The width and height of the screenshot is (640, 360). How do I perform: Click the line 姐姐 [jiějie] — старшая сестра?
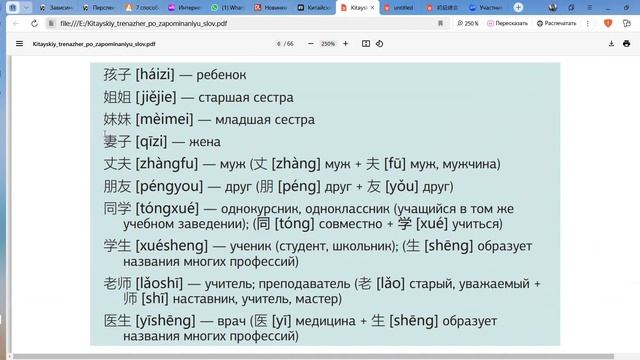(198, 97)
